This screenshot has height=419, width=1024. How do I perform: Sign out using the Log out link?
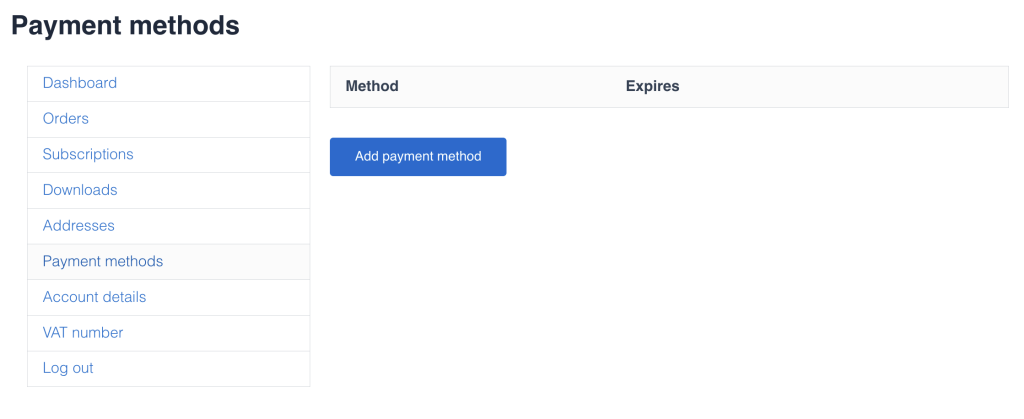coord(68,368)
